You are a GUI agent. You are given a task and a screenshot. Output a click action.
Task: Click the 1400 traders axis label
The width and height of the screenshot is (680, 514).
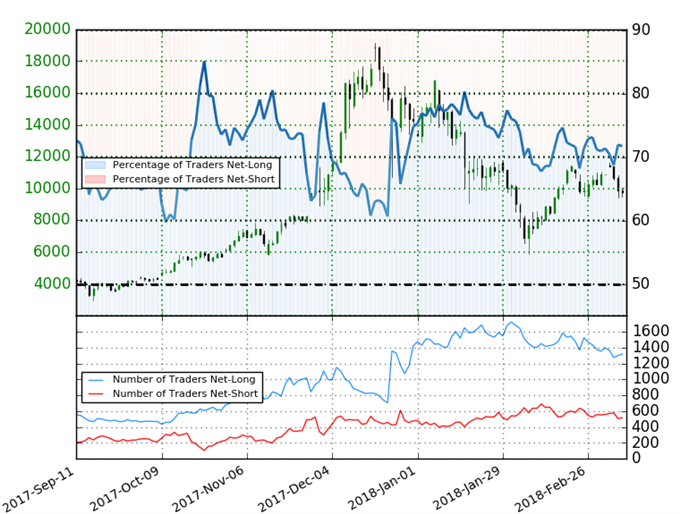pos(651,347)
